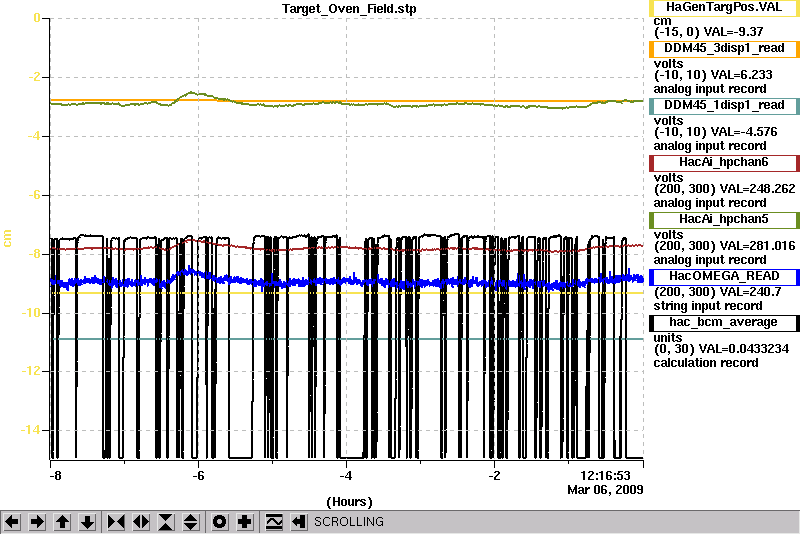800x534 pixels.
Task: Click the vertical zoom-out icon
Action: click(x=191, y=522)
